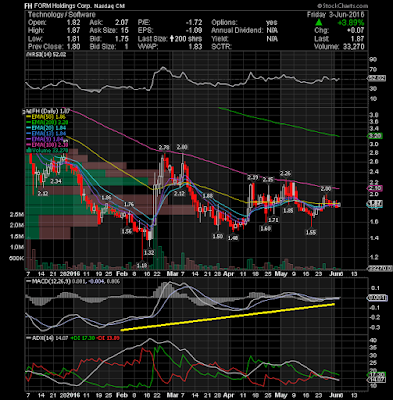
Task: Select the 1.87 last-price tag on price axis
Action: (x=374, y=203)
